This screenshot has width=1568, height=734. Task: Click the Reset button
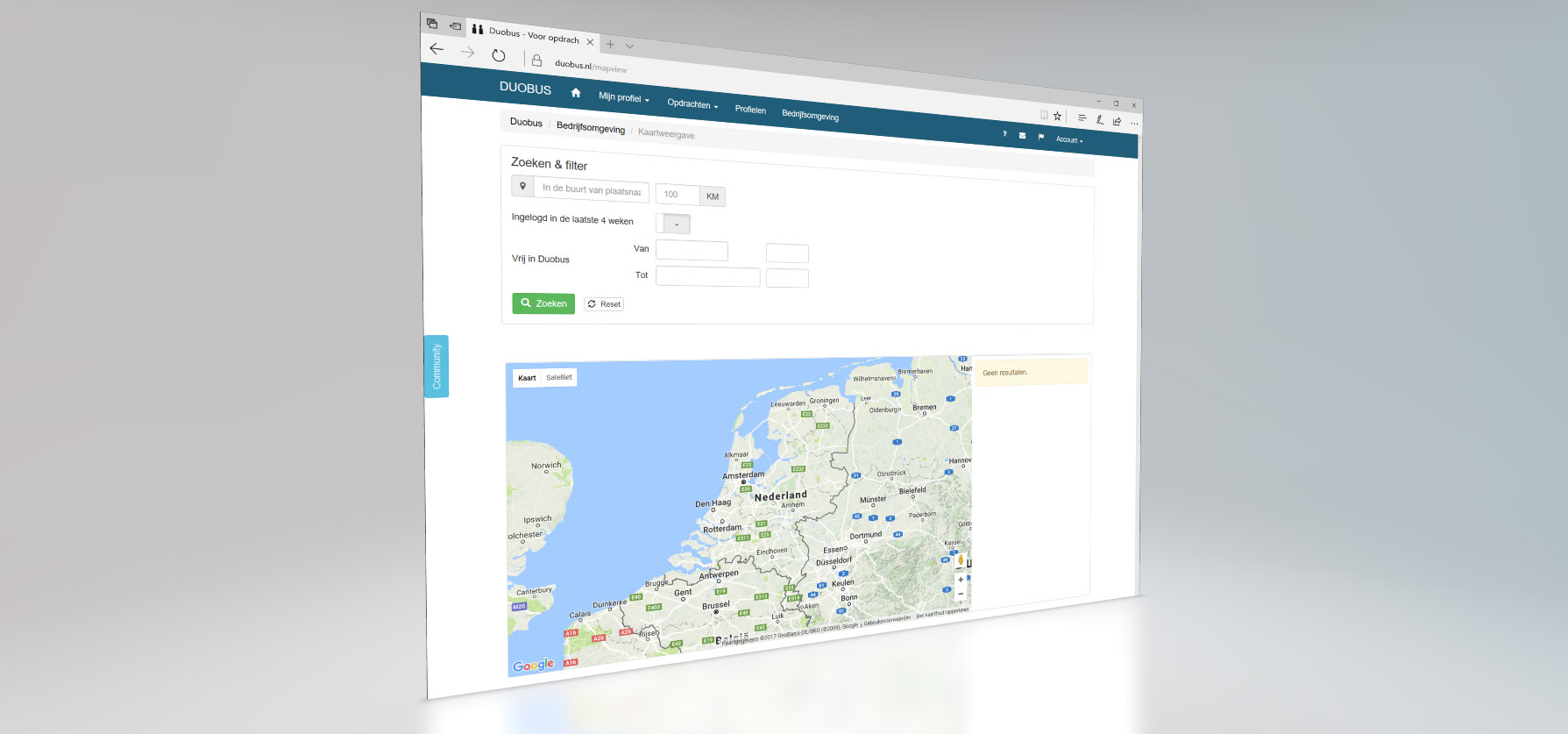604,304
